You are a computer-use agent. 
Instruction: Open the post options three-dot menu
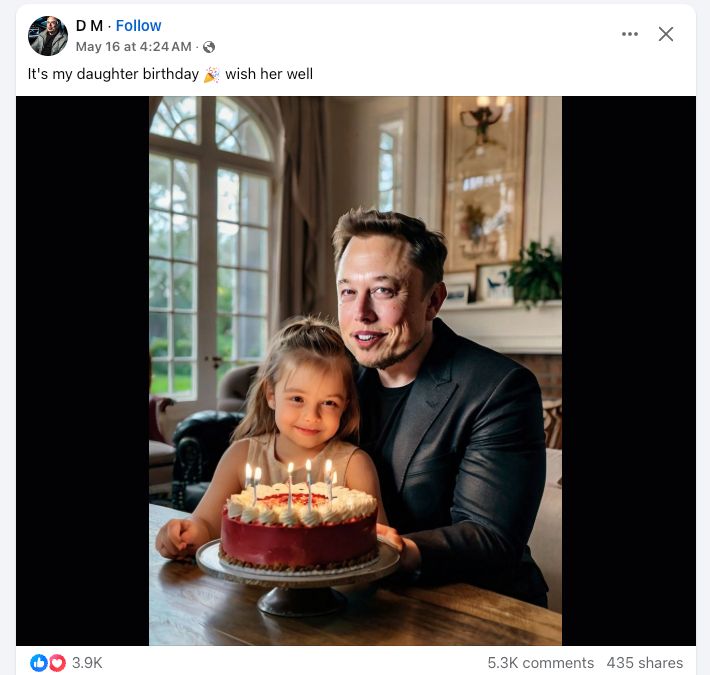coord(629,34)
